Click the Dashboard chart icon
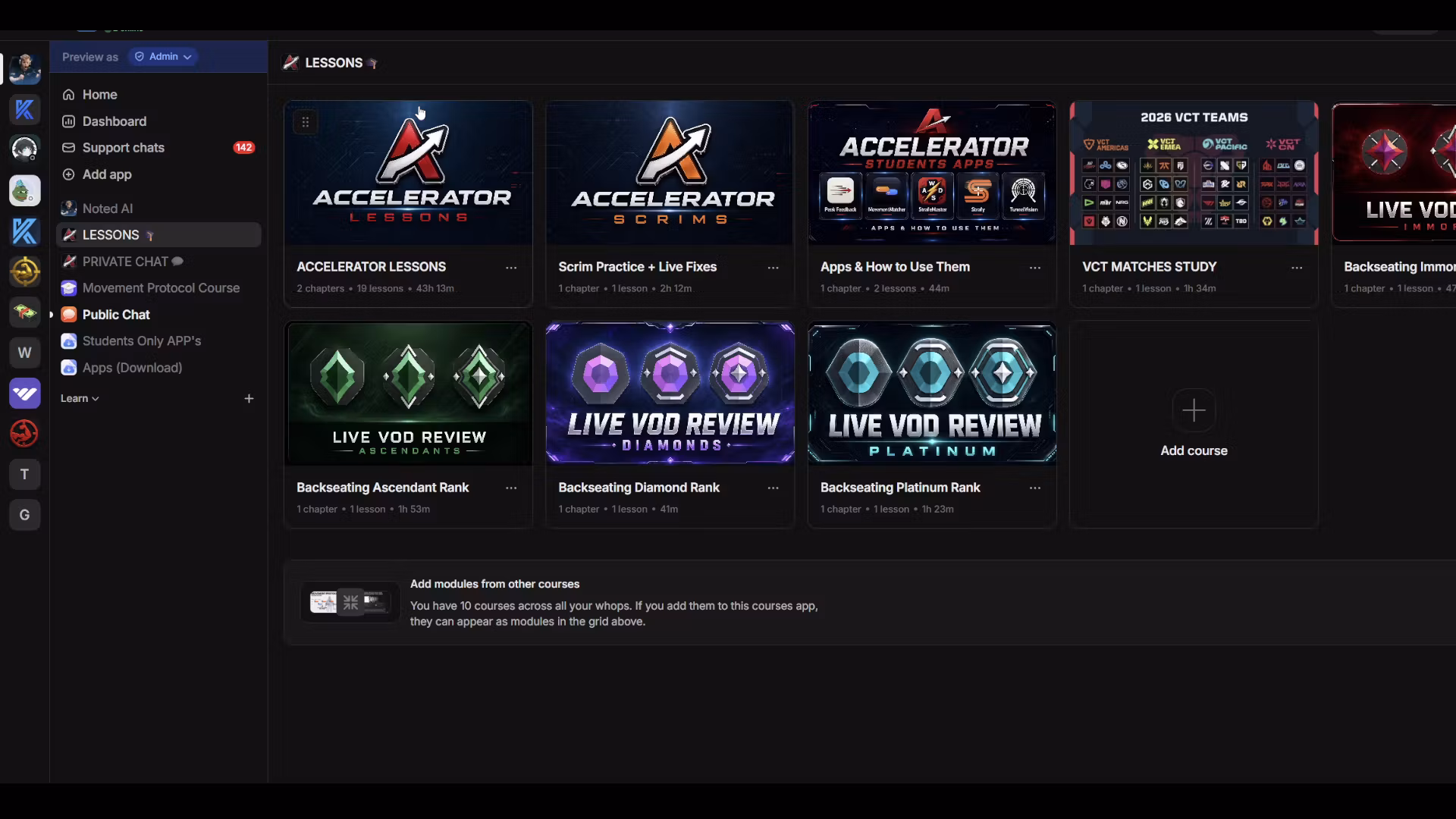This screenshot has height=819, width=1456. point(68,121)
